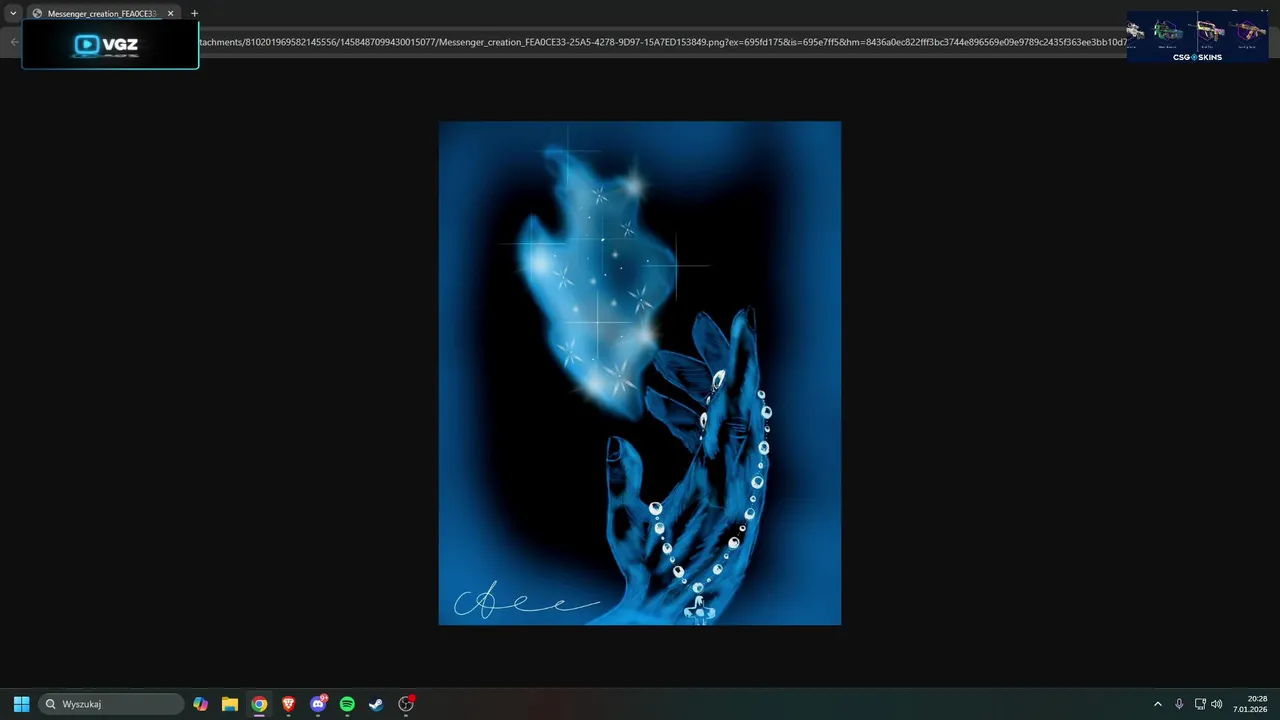Open Copilot from the taskbar
This screenshot has height=720, width=1280.
click(x=201, y=704)
